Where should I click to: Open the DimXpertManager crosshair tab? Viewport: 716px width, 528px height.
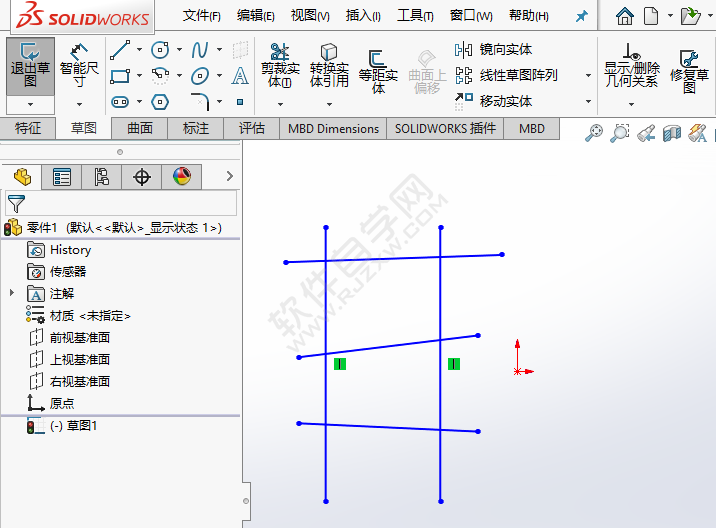142,177
